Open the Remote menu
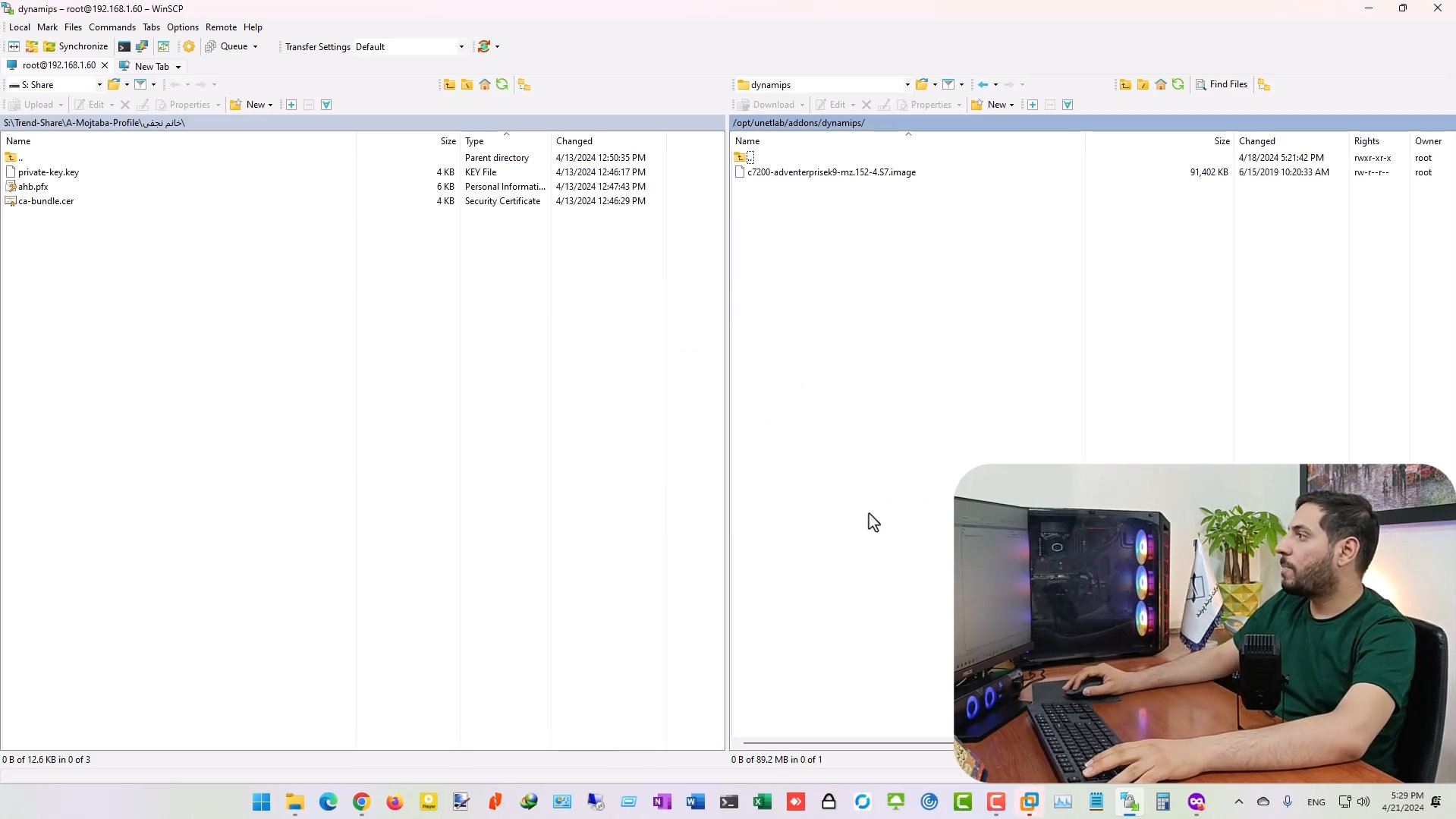 pyautogui.click(x=221, y=27)
